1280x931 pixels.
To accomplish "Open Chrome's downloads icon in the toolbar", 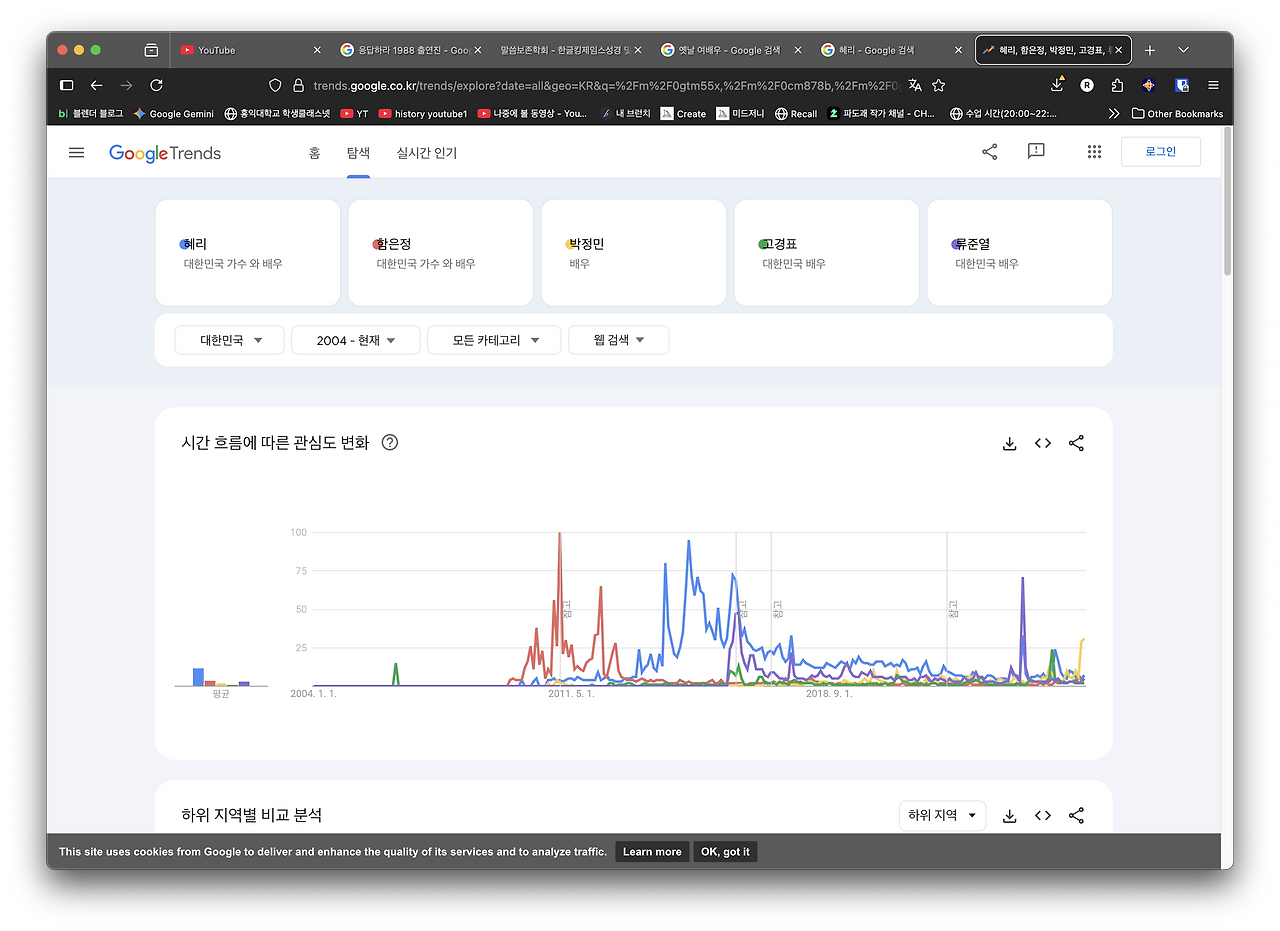I will (1056, 85).
